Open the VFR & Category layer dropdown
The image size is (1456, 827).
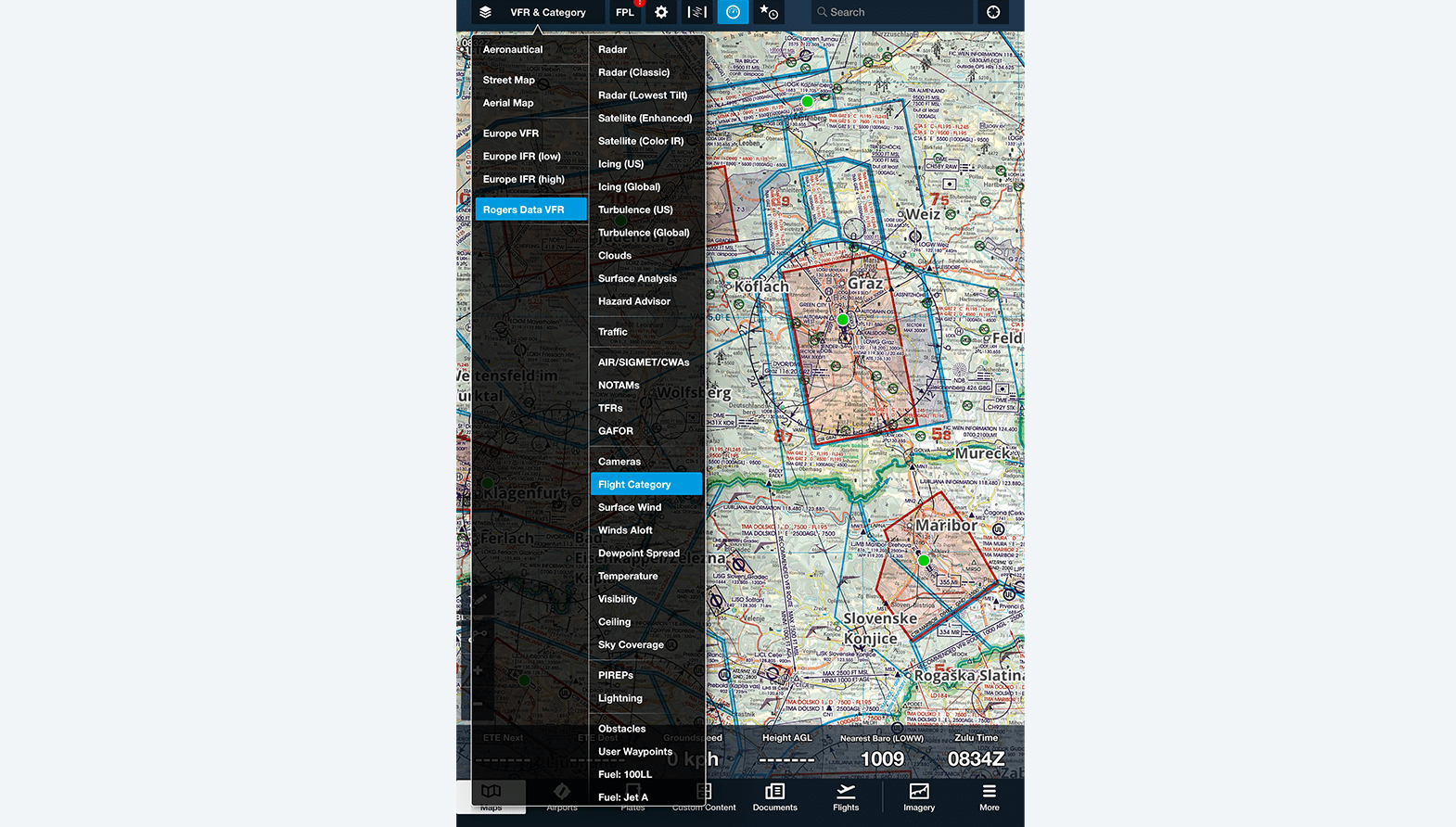click(548, 12)
